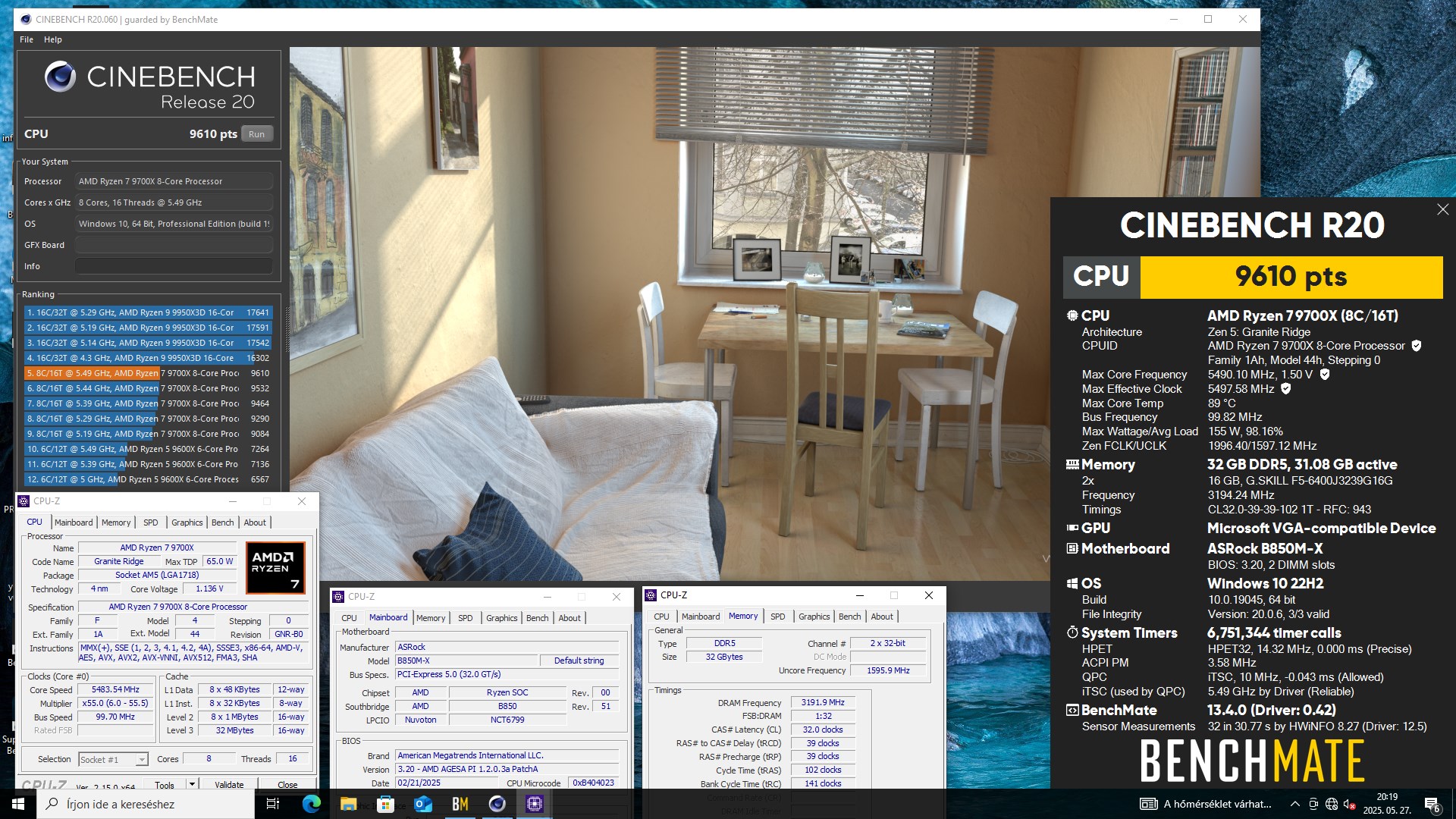1456x819 pixels.
Task: Switch to Bench tab in the CPU-Z CPU window
Action: click(222, 522)
